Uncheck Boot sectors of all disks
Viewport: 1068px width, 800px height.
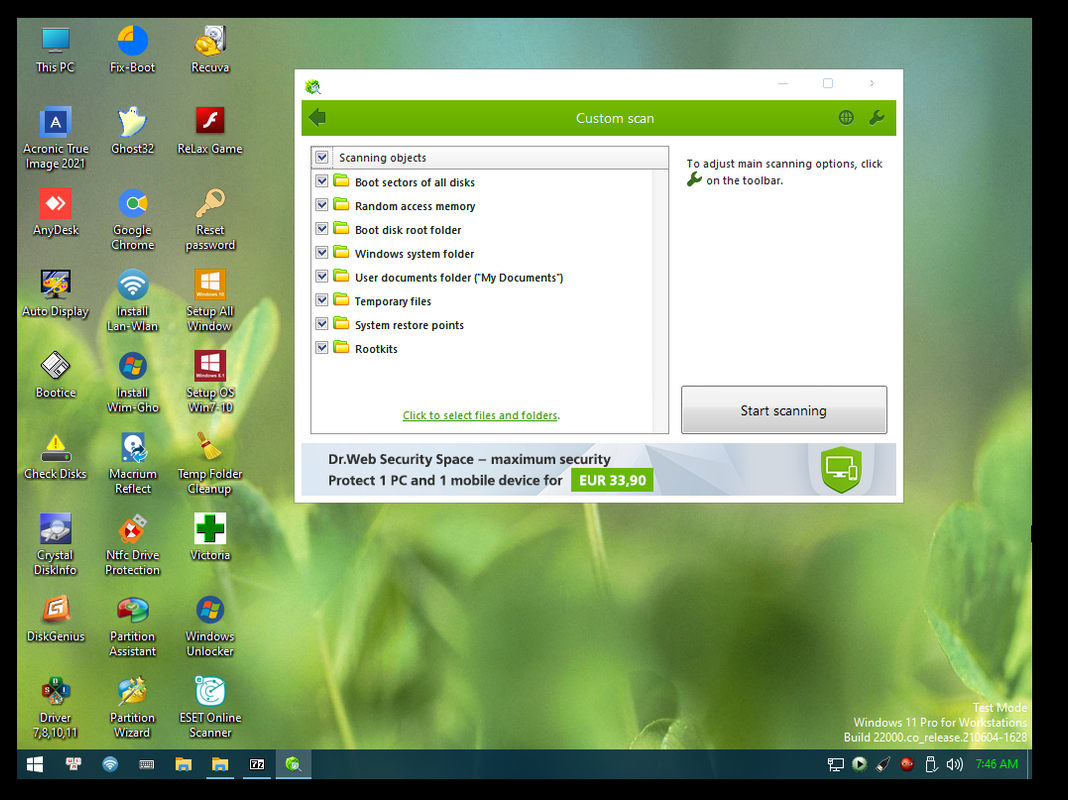click(322, 181)
